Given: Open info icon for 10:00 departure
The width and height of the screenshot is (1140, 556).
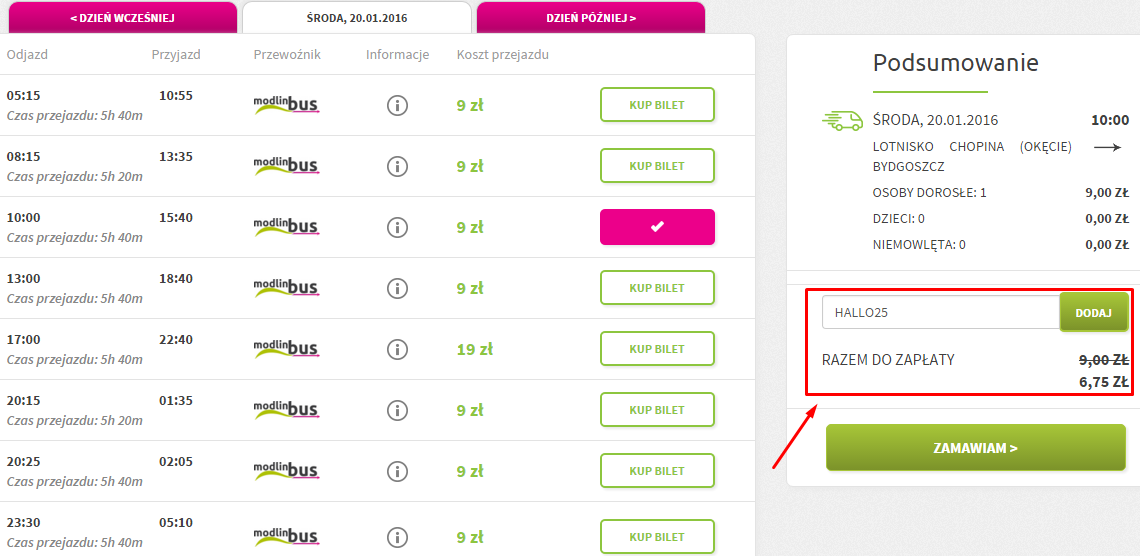Looking at the screenshot, I should 397,227.
